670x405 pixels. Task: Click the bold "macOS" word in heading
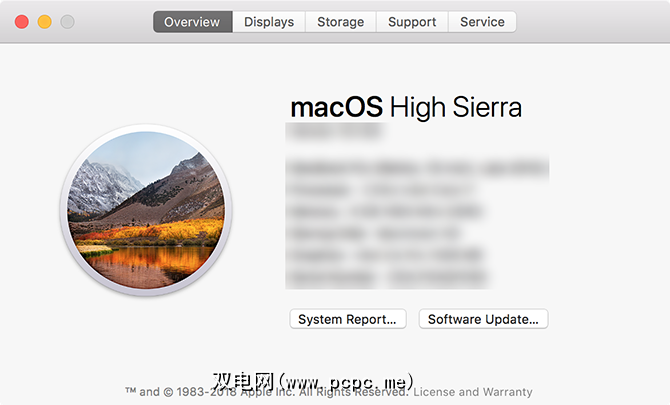pyautogui.click(x=335, y=107)
